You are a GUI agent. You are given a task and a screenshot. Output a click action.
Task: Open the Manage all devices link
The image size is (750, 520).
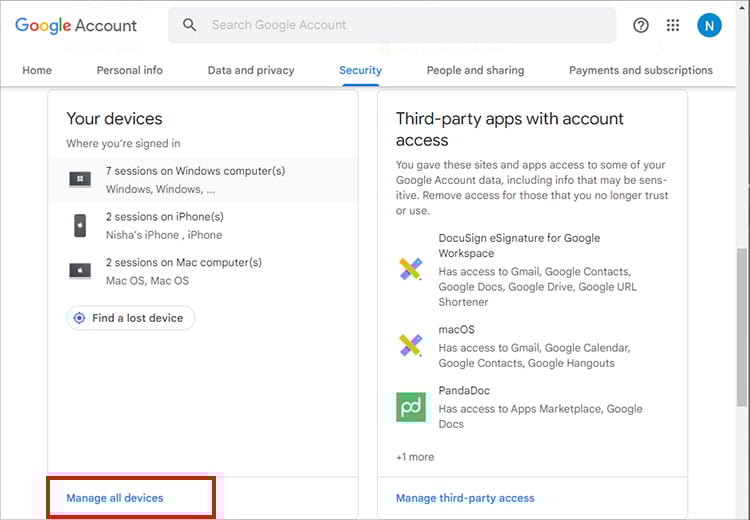(x=115, y=498)
